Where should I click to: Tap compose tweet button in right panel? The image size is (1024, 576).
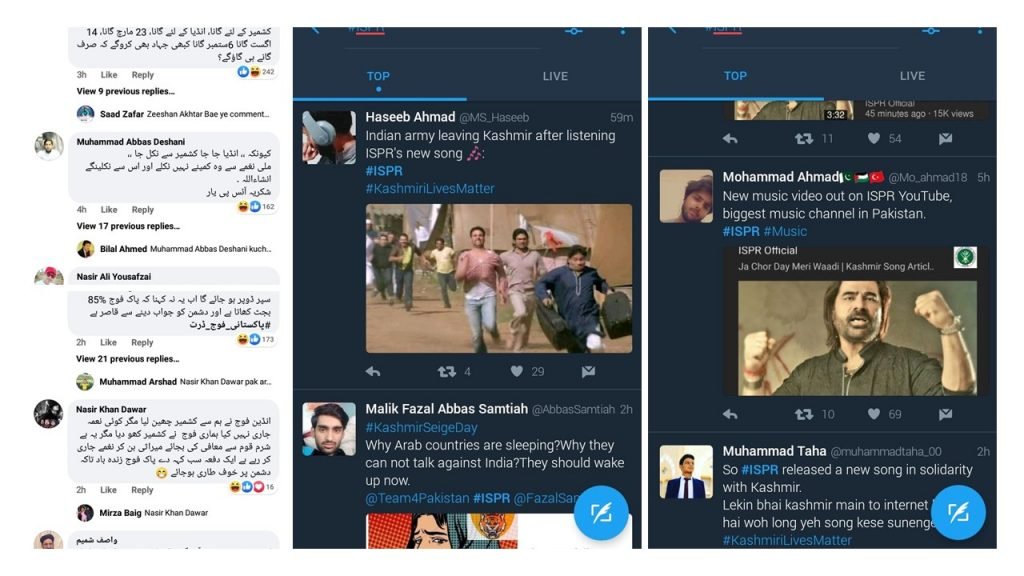pyautogui.click(x=958, y=513)
